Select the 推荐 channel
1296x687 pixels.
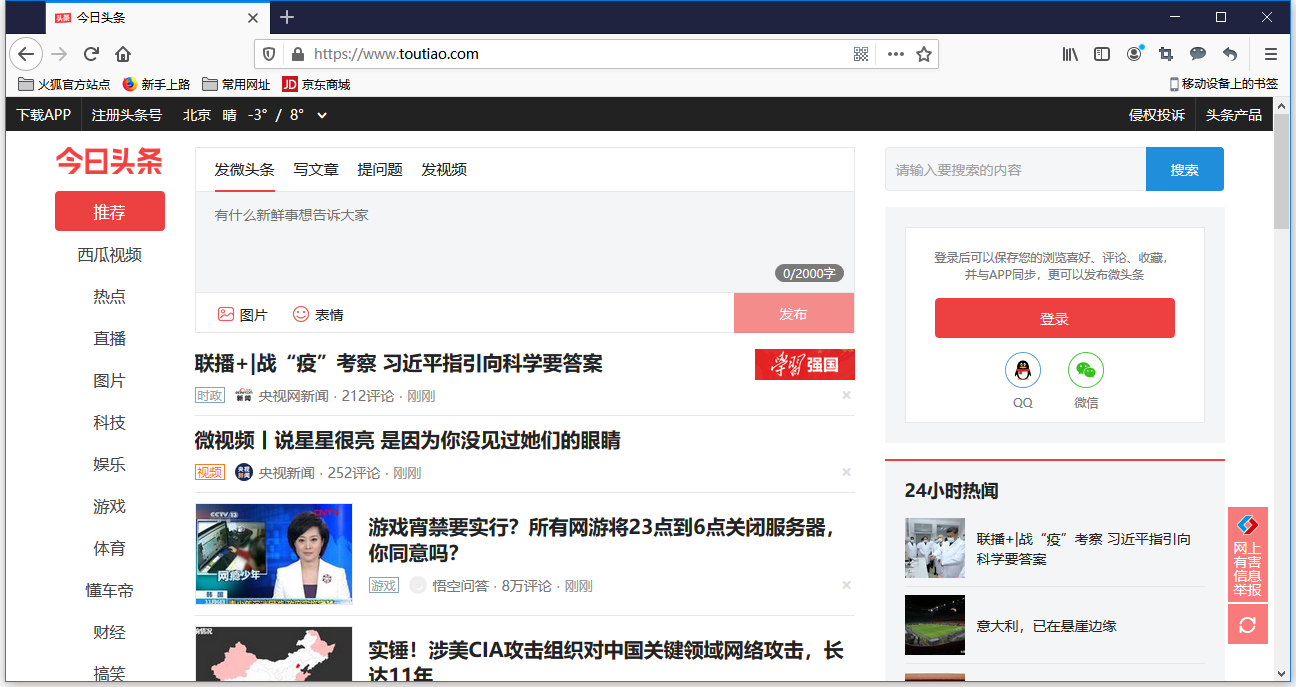click(110, 212)
